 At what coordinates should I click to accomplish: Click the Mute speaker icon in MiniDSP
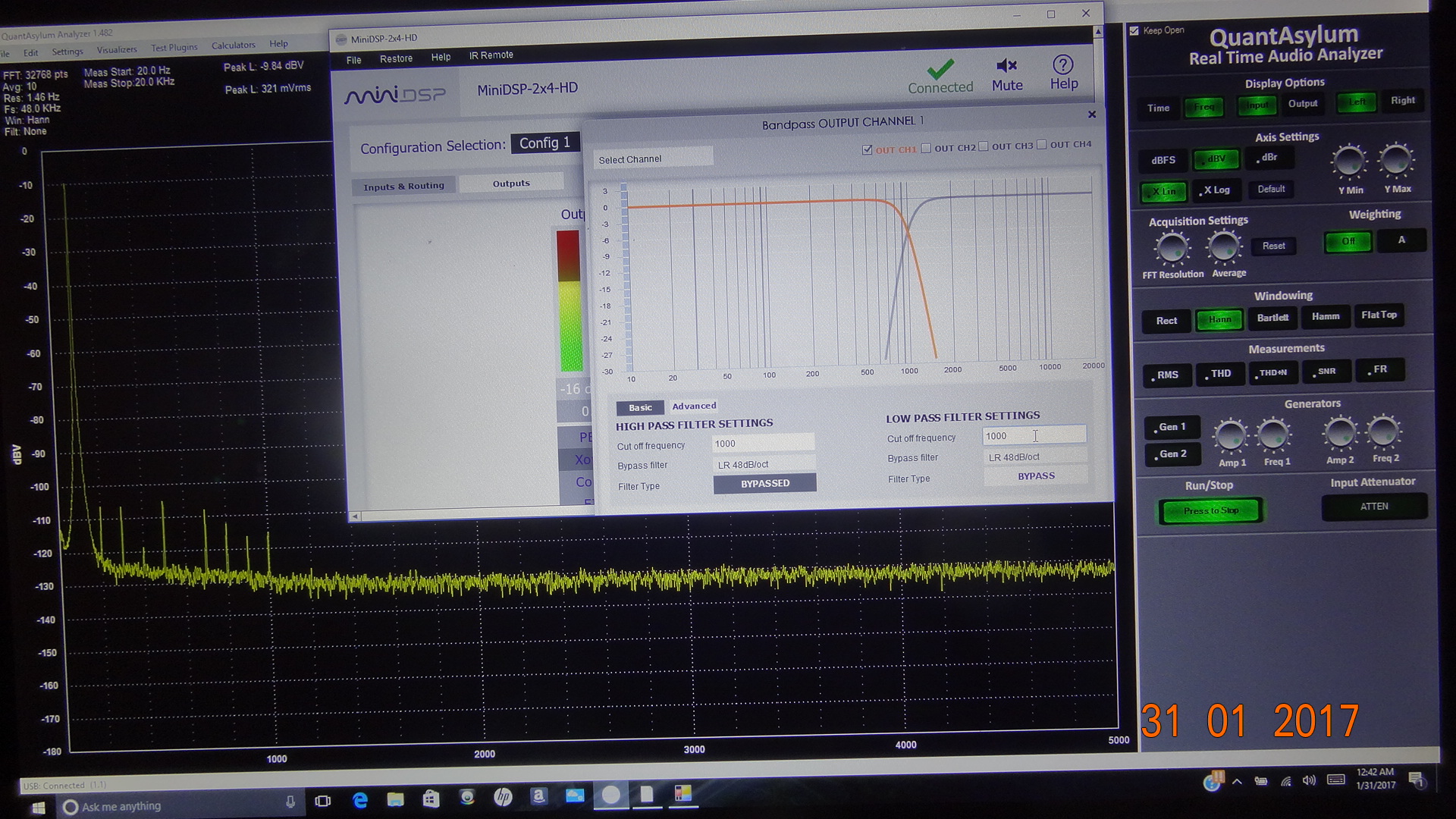pos(1006,66)
